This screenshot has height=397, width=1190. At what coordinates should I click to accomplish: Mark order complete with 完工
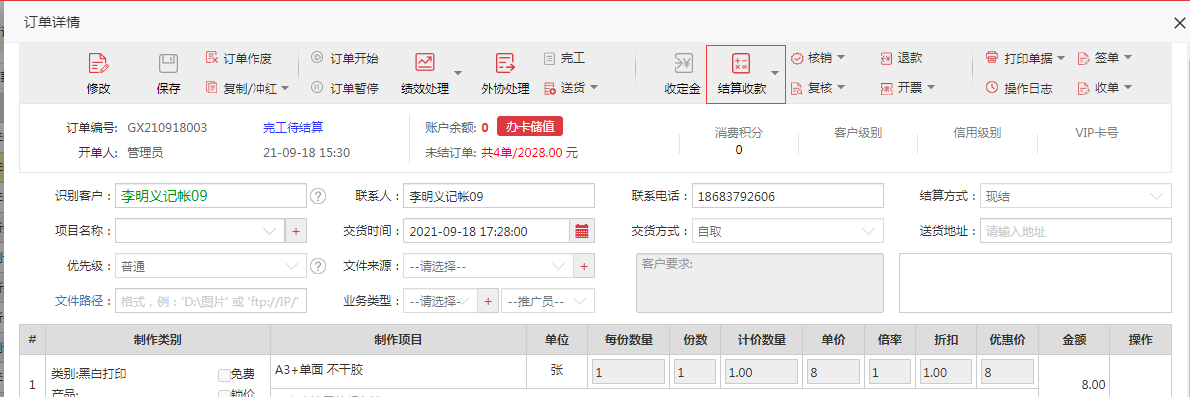[564, 58]
